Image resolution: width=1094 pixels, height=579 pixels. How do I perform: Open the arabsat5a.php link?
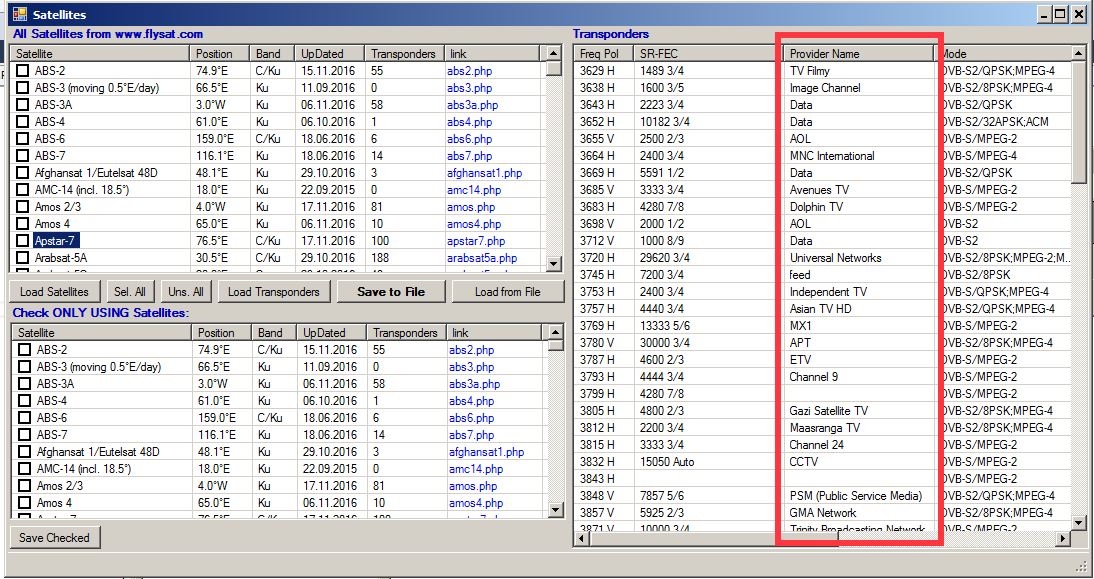(482, 258)
